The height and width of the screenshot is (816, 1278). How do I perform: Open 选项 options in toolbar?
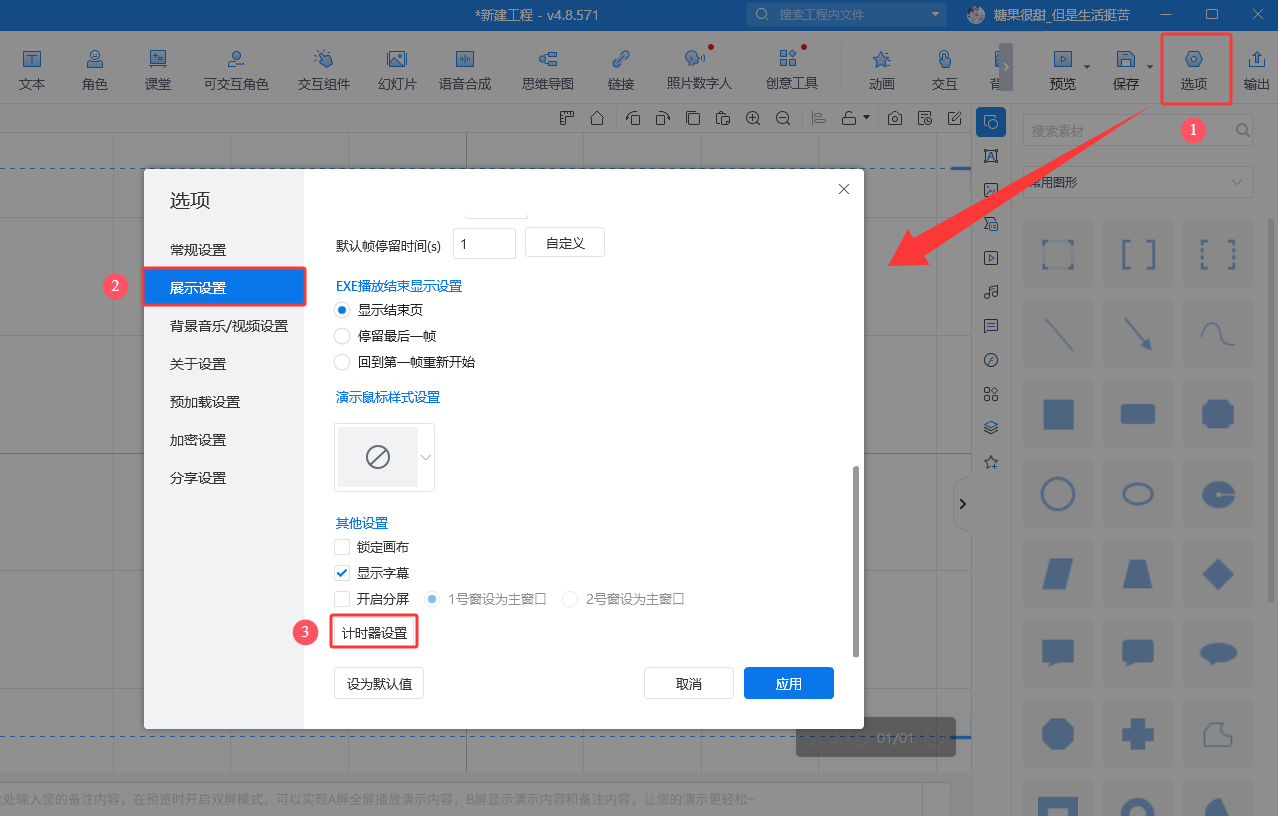click(1194, 69)
